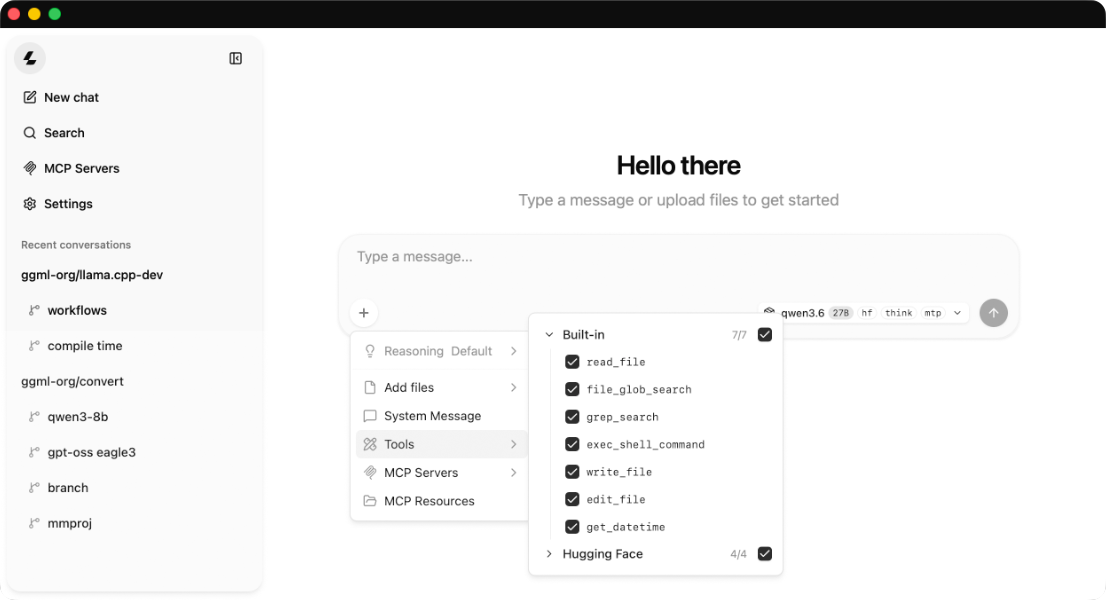Expand the Add files submenu arrow
1106x600 pixels.
514,387
